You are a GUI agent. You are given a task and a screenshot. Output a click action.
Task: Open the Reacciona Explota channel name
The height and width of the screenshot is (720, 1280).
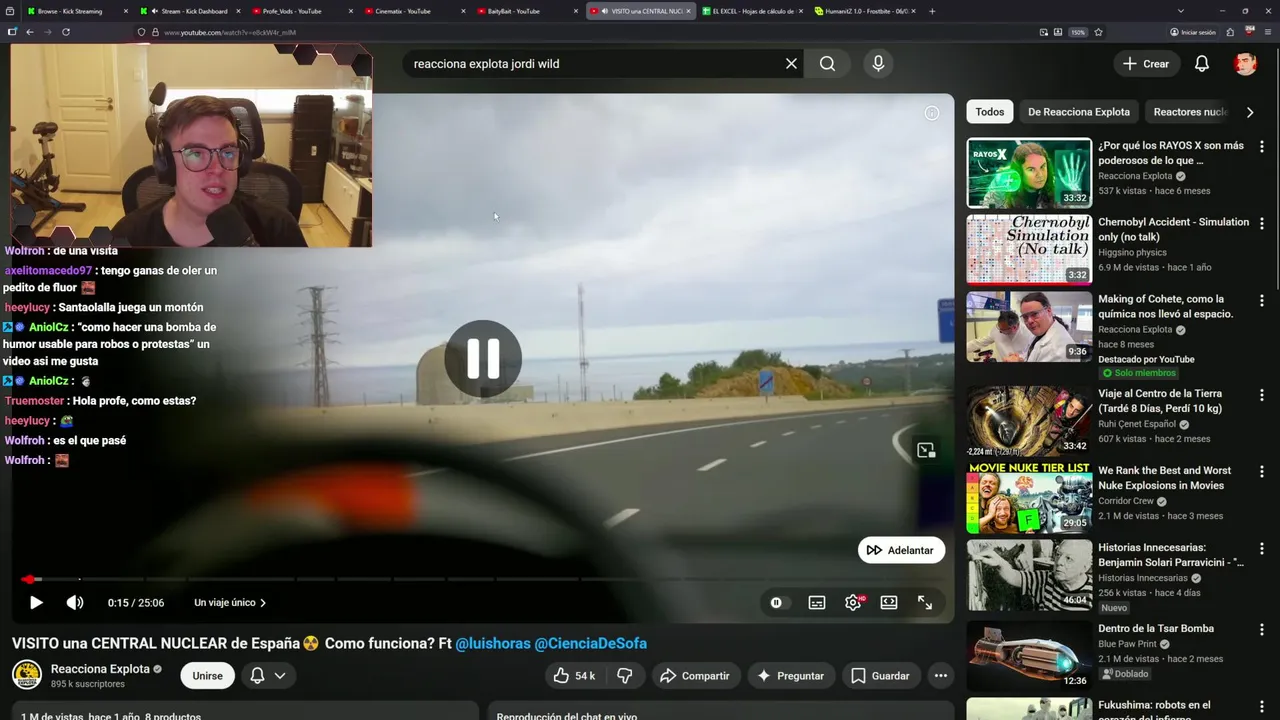100,669
